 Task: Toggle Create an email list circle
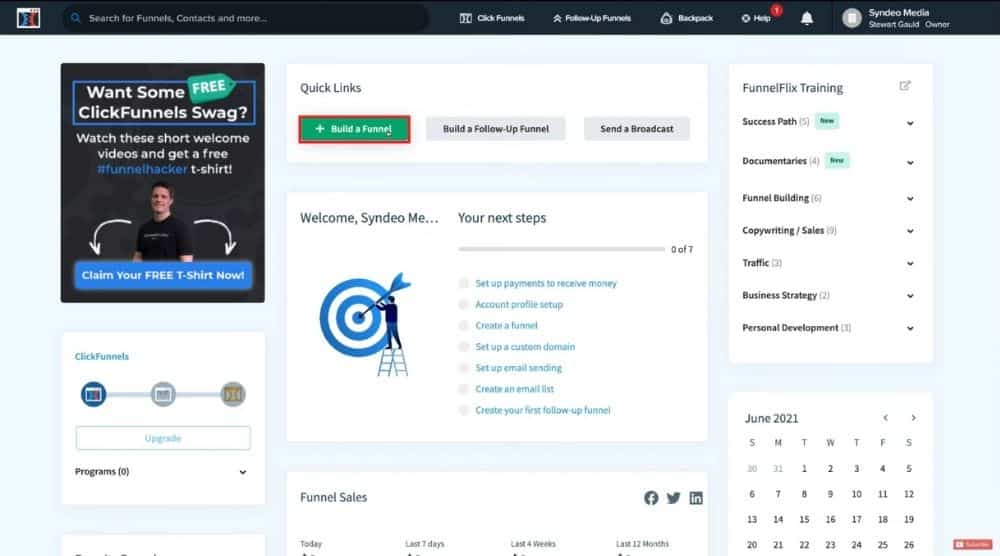tap(464, 388)
